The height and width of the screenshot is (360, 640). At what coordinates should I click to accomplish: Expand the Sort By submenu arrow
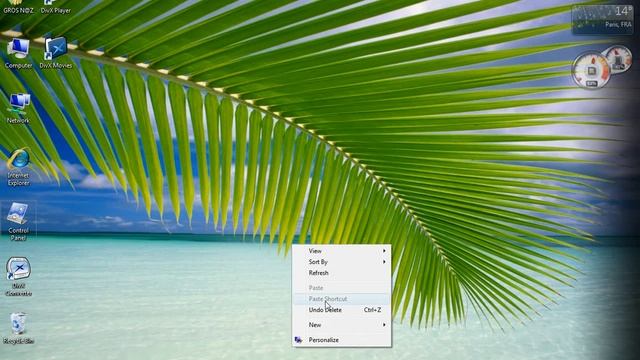click(384, 262)
